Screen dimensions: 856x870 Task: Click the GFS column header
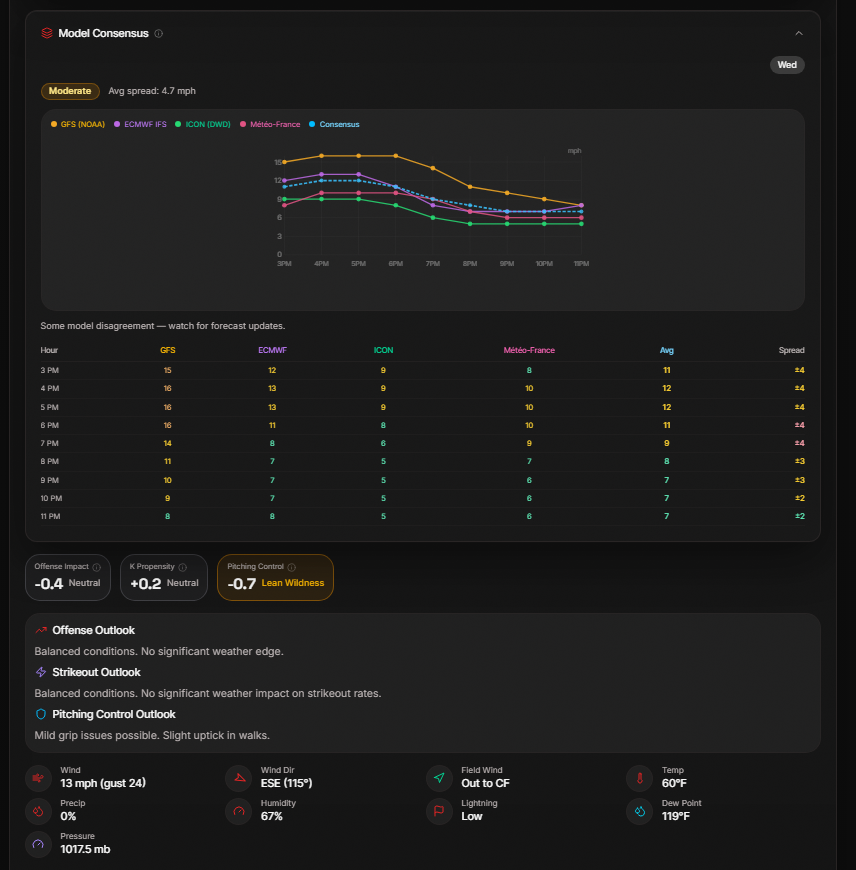(168, 350)
